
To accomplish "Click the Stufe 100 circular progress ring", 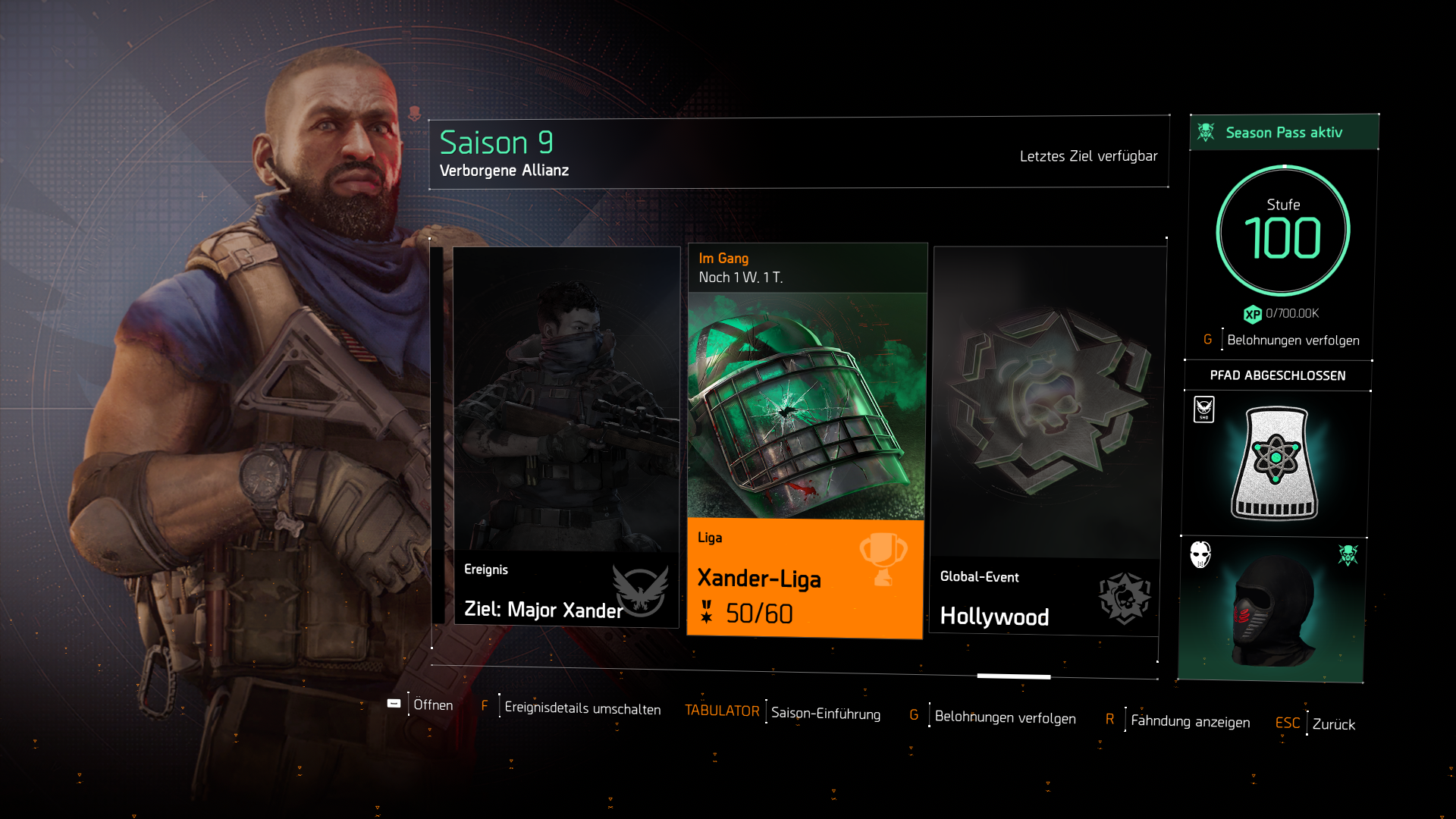I will click(x=1283, y=231).
